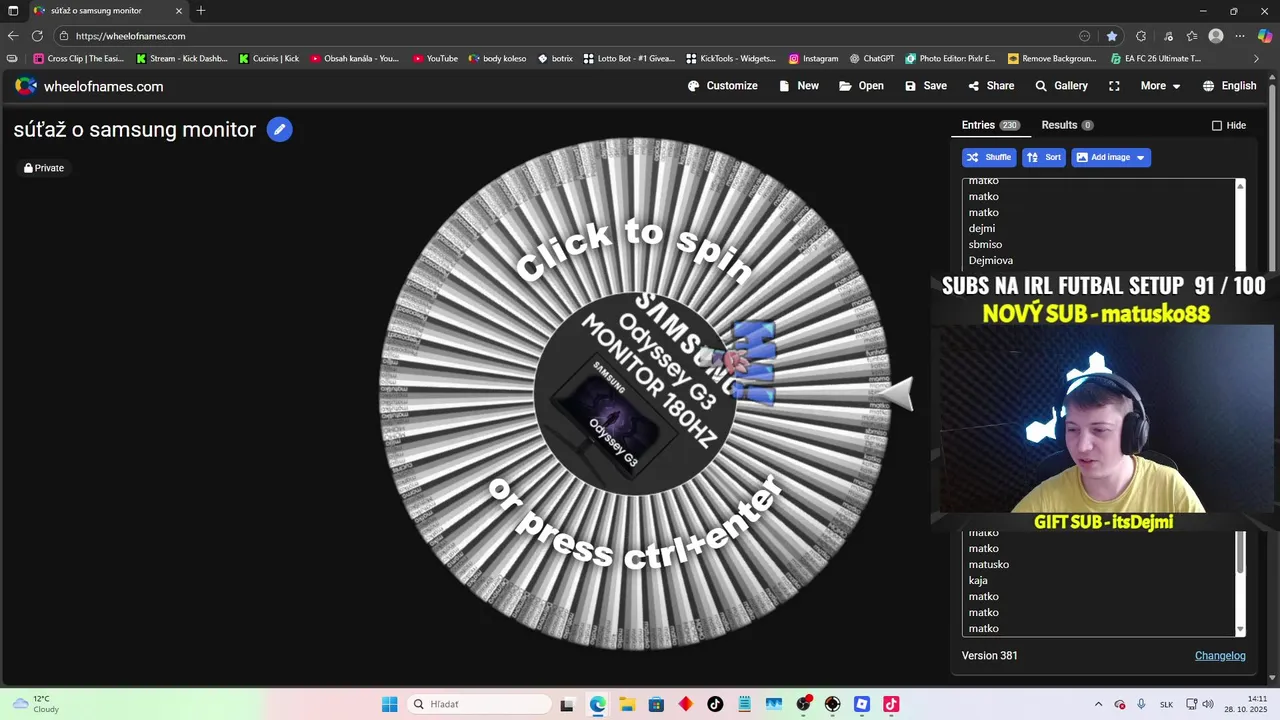
Task: Show more bookmarks chevron
Action: [x=1256, y=58]
